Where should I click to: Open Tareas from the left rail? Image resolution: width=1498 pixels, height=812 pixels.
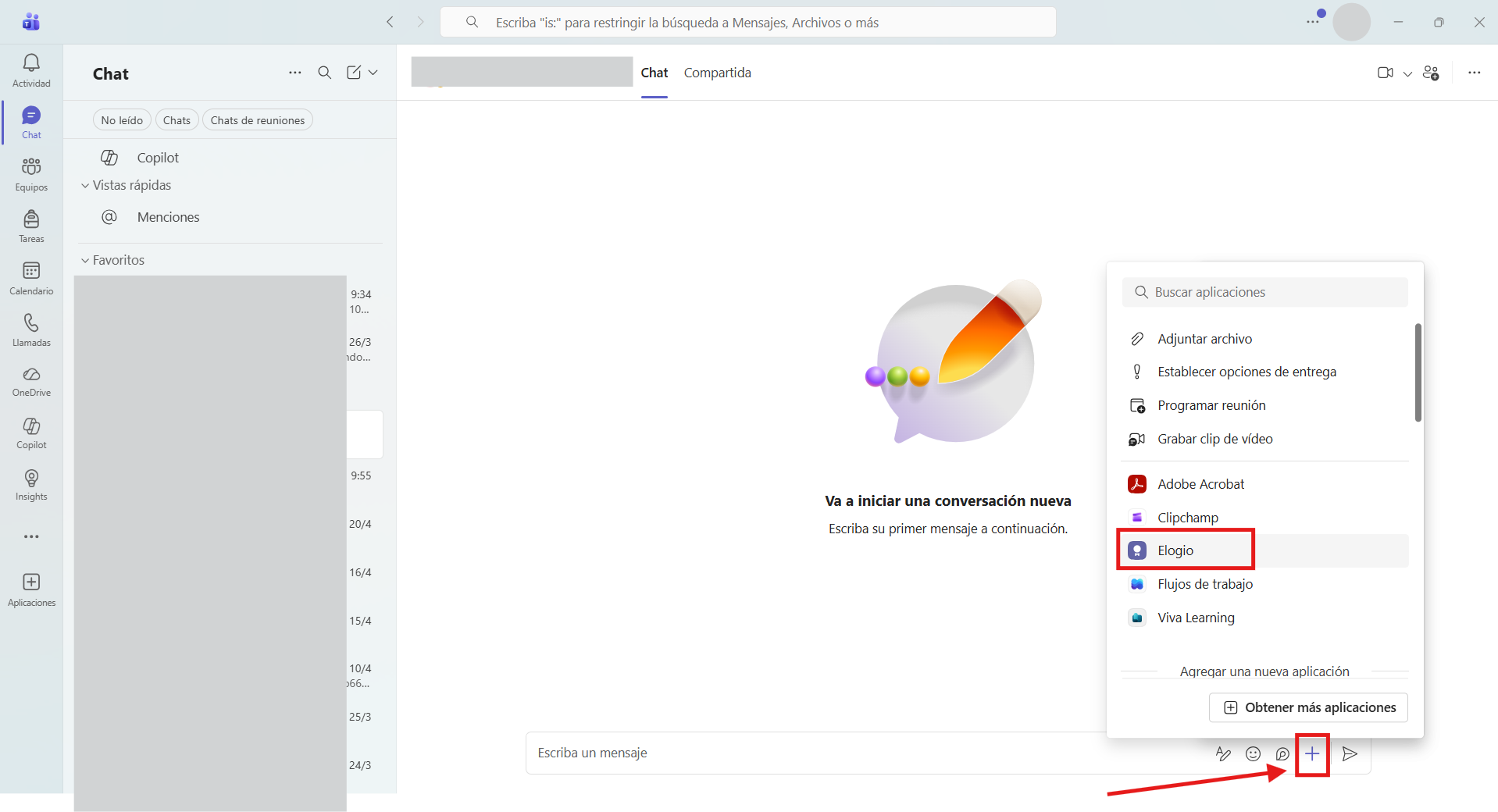pos(31,226)
